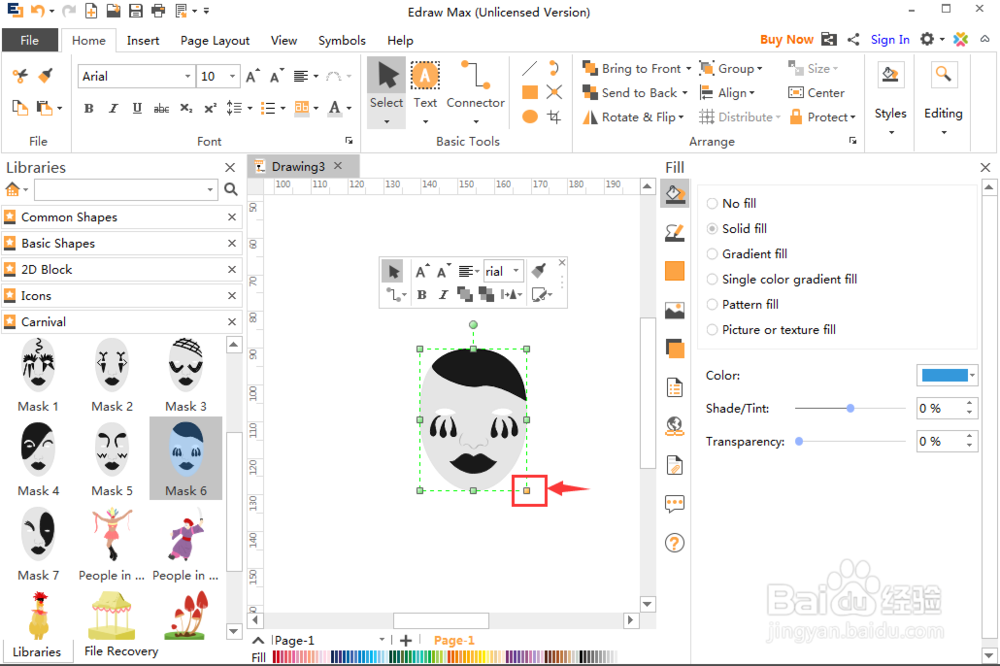Image resolution: width=1000 pixels, height=666 pixels.
Task: Select the crop tool icon
Action: (x=554, y=117)
